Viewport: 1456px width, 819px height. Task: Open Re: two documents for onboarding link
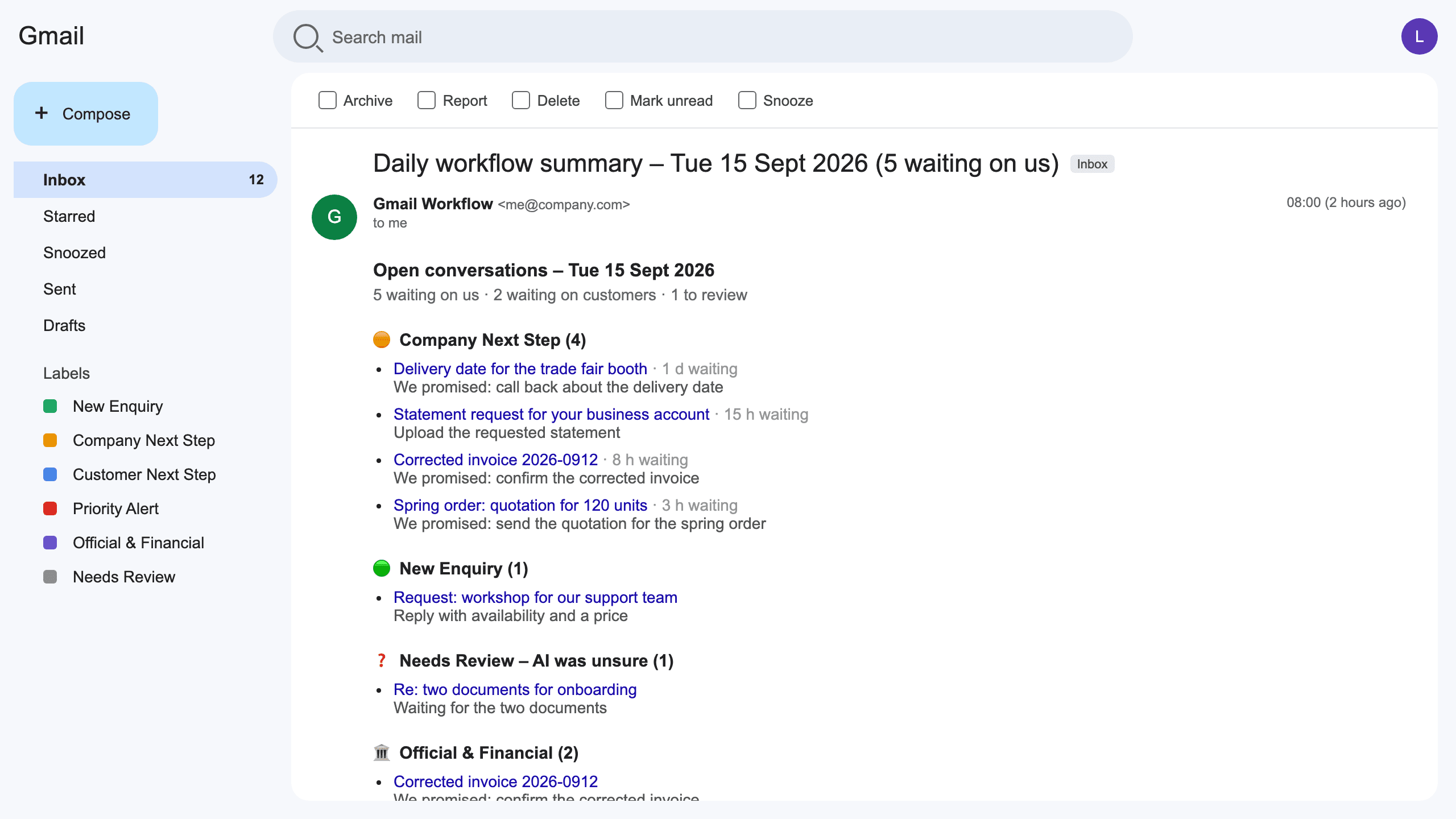click(x=515, y=689)
